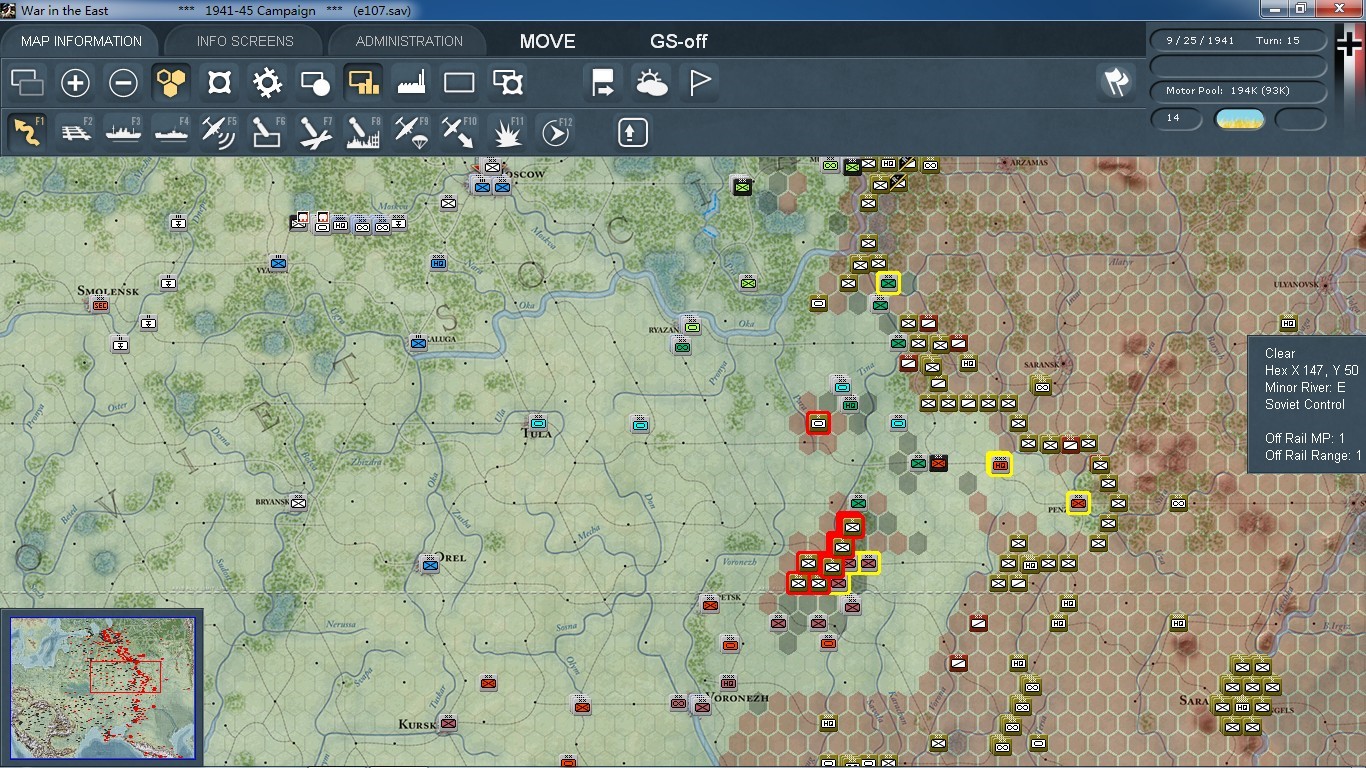Select F8 bomb city mode
Viewport: 1366px width, 768px height.
click(x=363, y=132)
